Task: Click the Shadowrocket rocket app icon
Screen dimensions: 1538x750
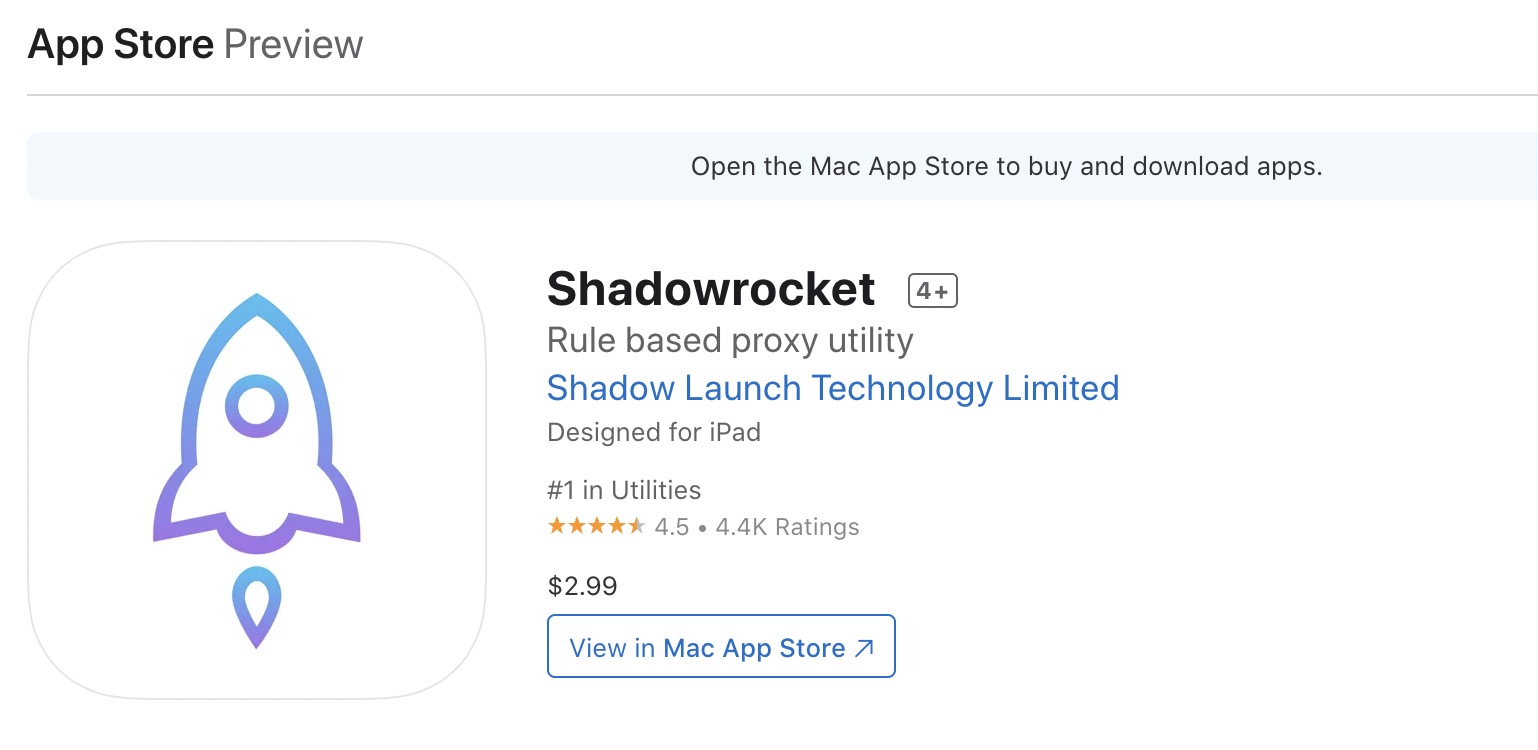Action: click(257, 470)
